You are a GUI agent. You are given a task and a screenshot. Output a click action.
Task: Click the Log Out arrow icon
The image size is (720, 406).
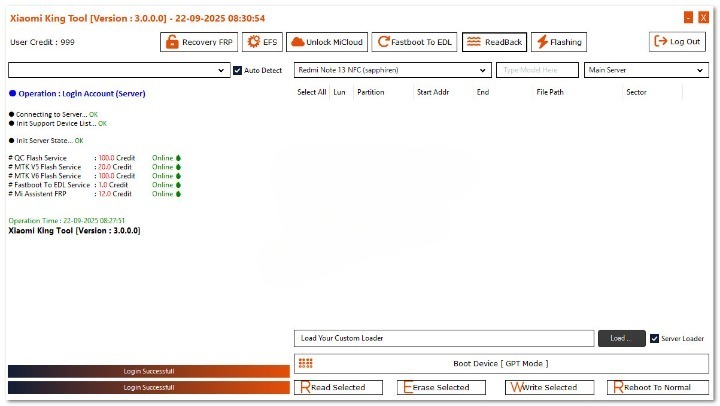click(x=660, y=42)
